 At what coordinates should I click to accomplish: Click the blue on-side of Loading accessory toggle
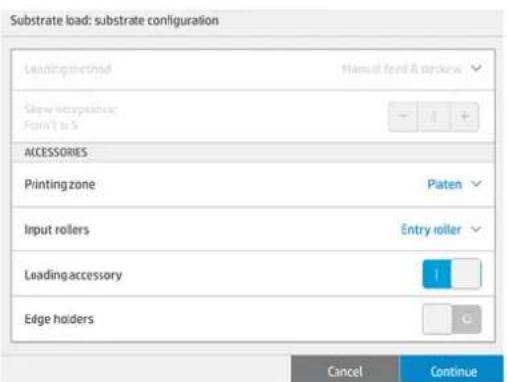[x=437, y=274]
